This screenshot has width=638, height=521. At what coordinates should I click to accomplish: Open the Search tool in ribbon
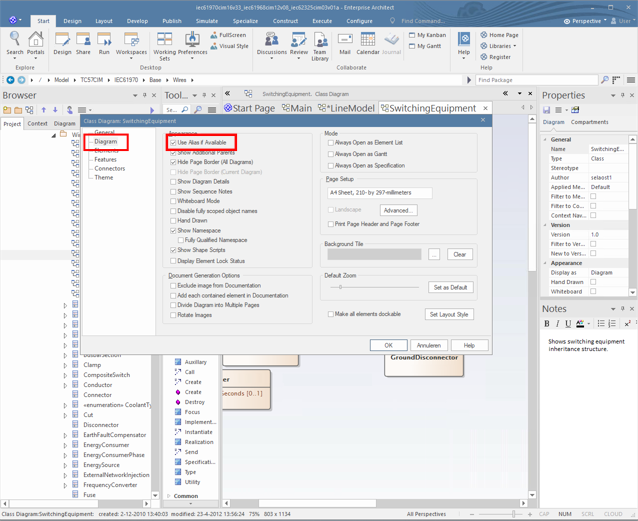pos(15,44)
